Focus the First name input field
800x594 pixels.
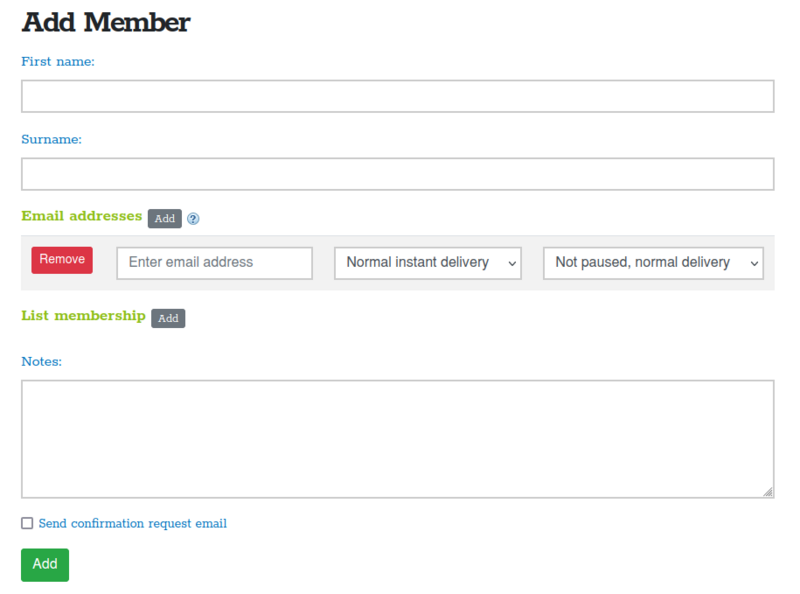coord(397,96)
